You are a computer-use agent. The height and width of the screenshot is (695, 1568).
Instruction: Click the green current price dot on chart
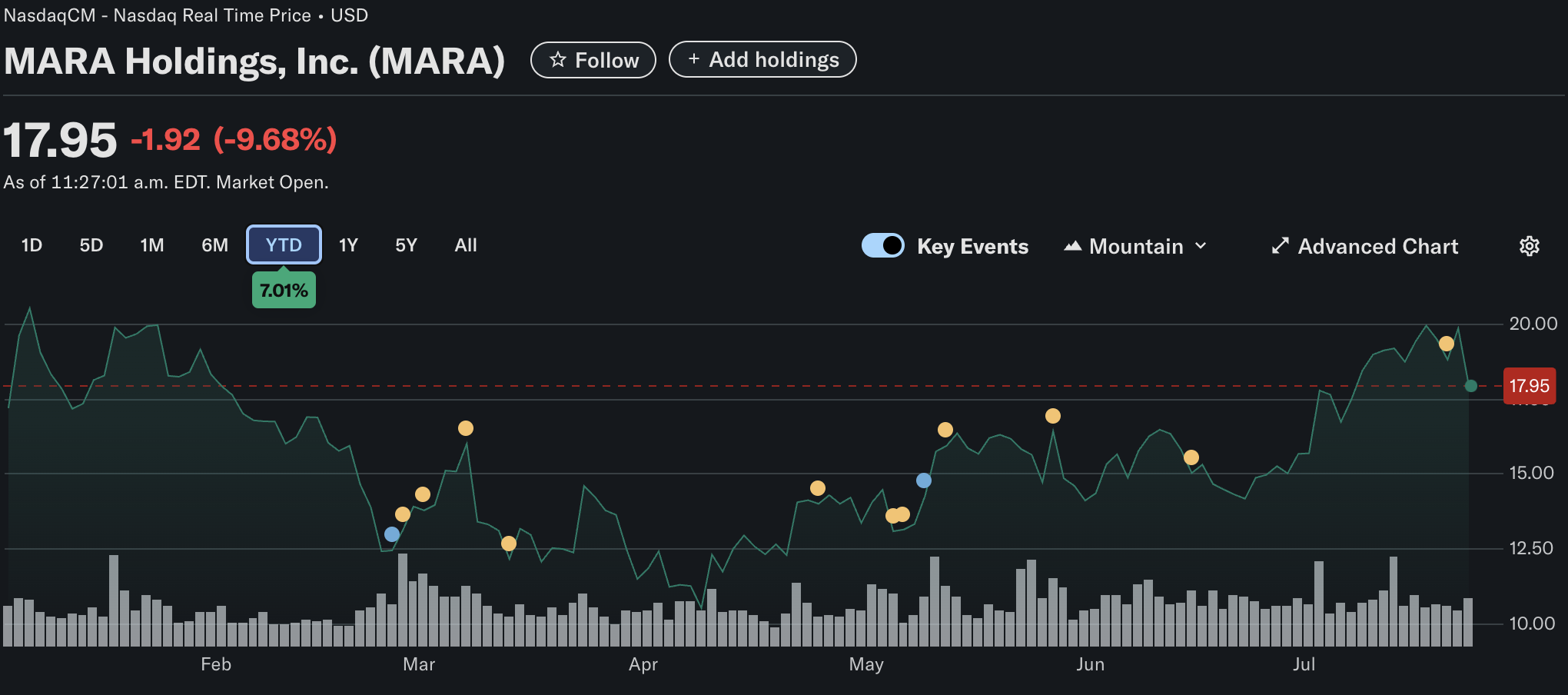(x=1470, y=386)
